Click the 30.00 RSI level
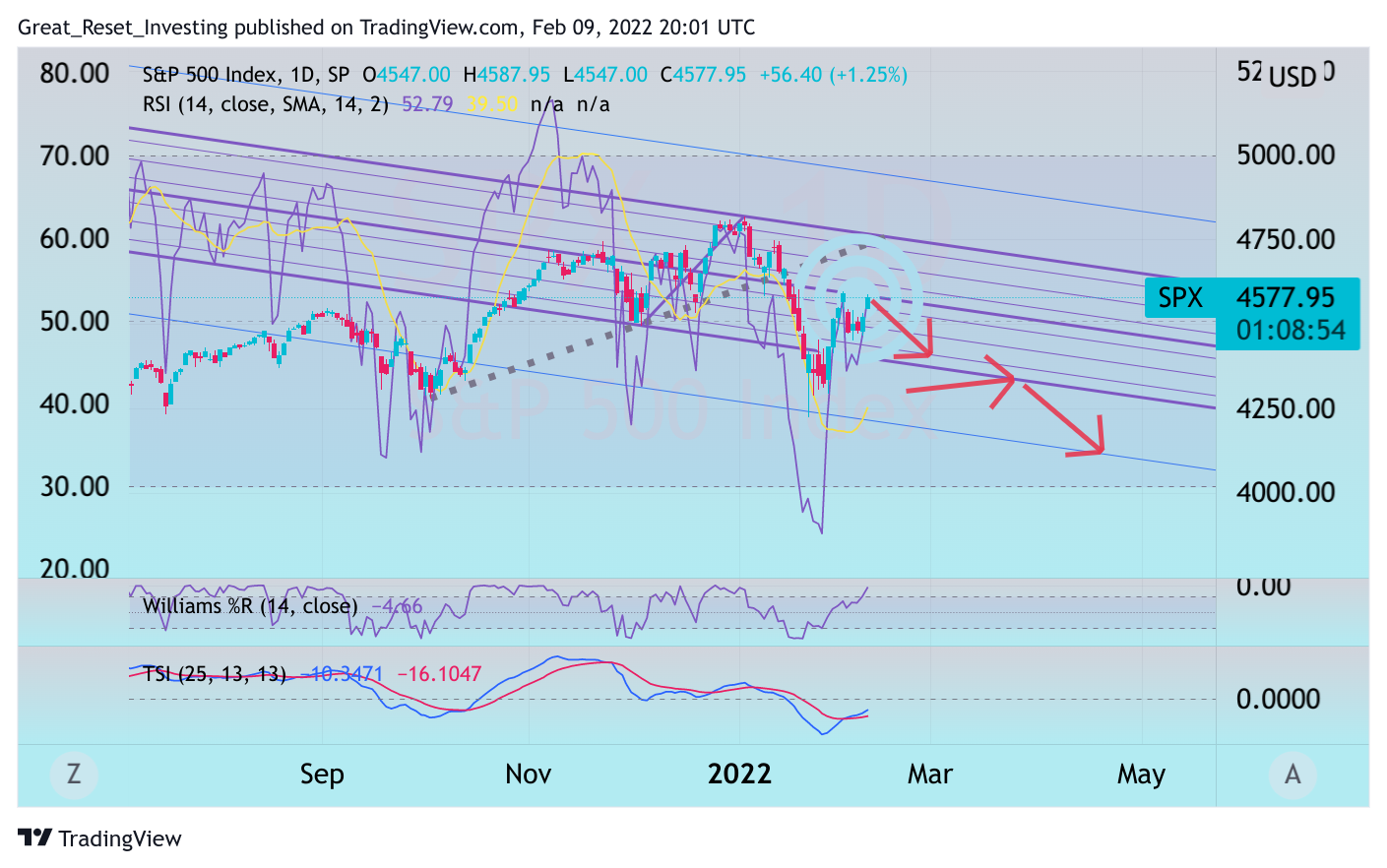The image size is (1387, 868). click(x=75, y=486)
